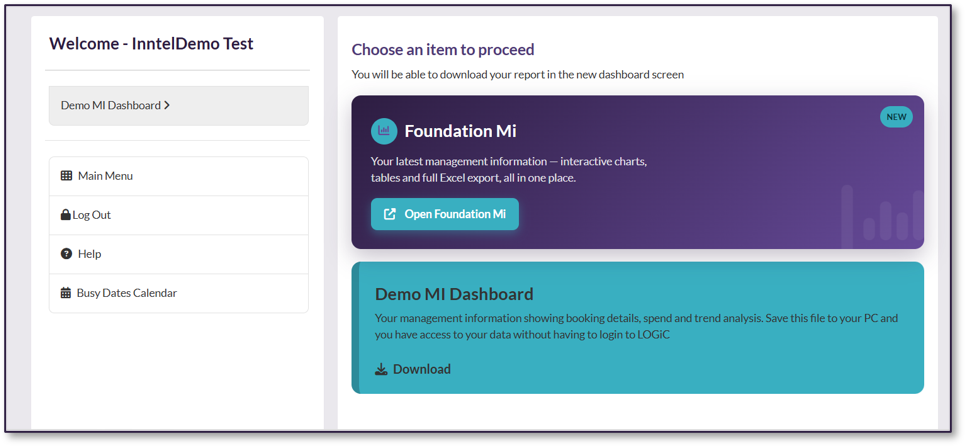The image size is (965, 446).
Task: Open the Help sidebar entry
Action: [x=178, y=254]
